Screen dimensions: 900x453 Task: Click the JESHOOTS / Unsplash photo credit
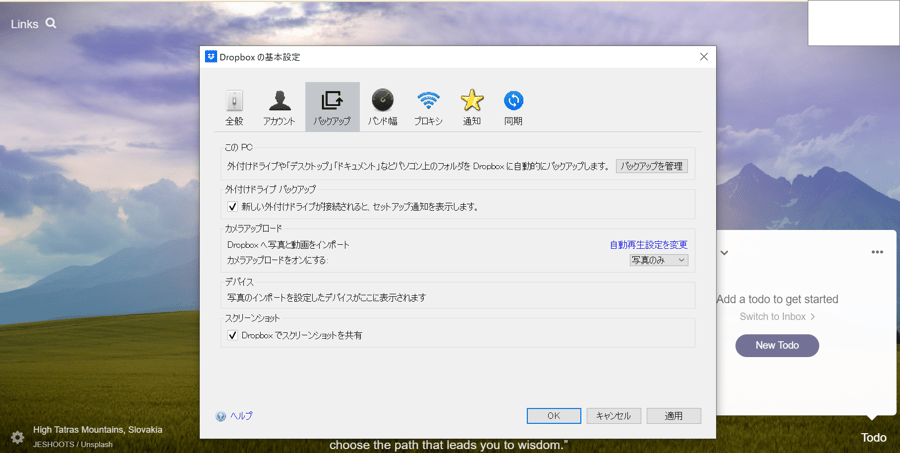click(73, 444)
